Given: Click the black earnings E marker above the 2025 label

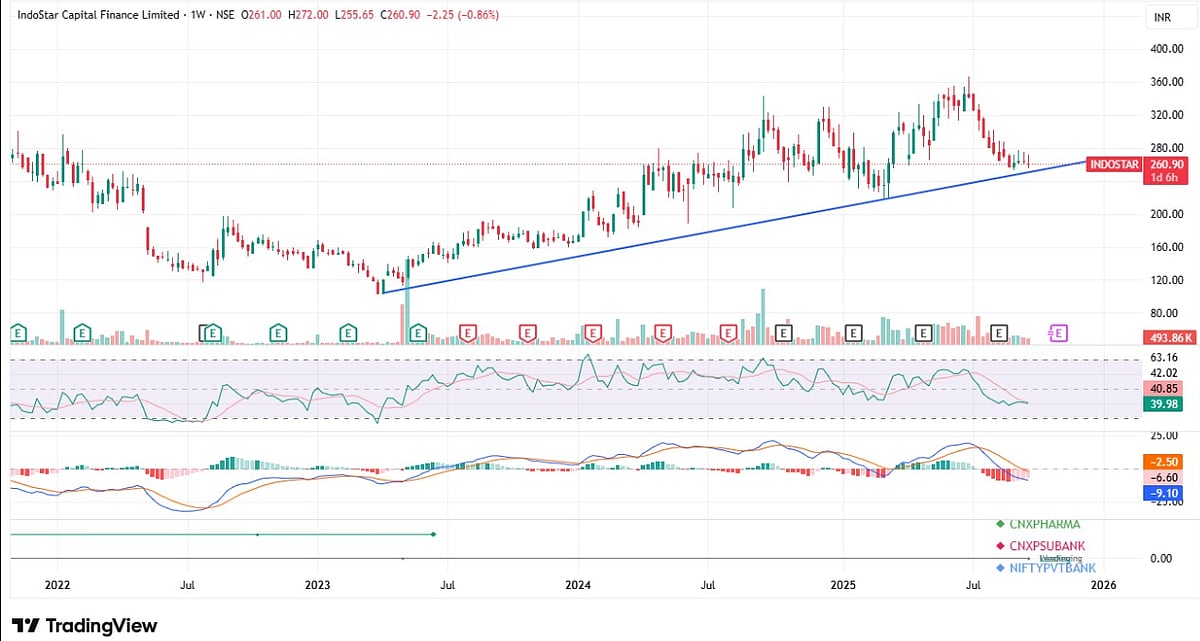Looking at the screenshot, I should (854, 332).
